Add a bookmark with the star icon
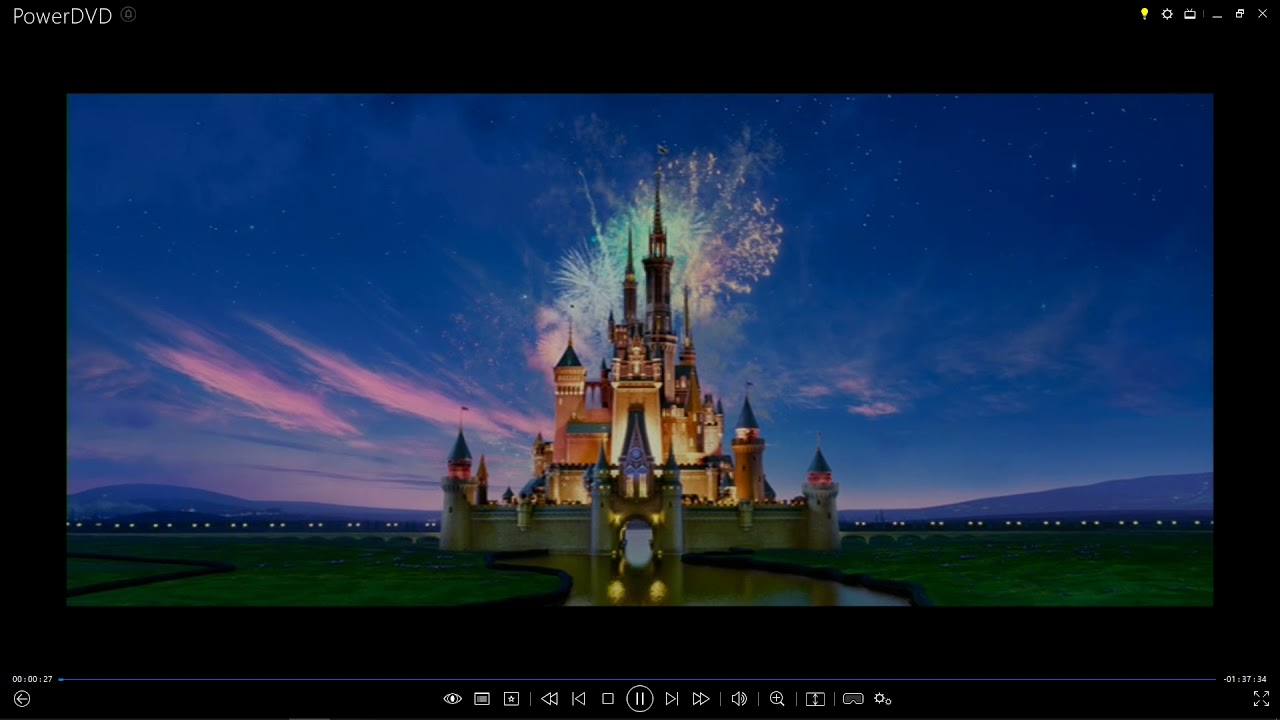 pos(511,699)
